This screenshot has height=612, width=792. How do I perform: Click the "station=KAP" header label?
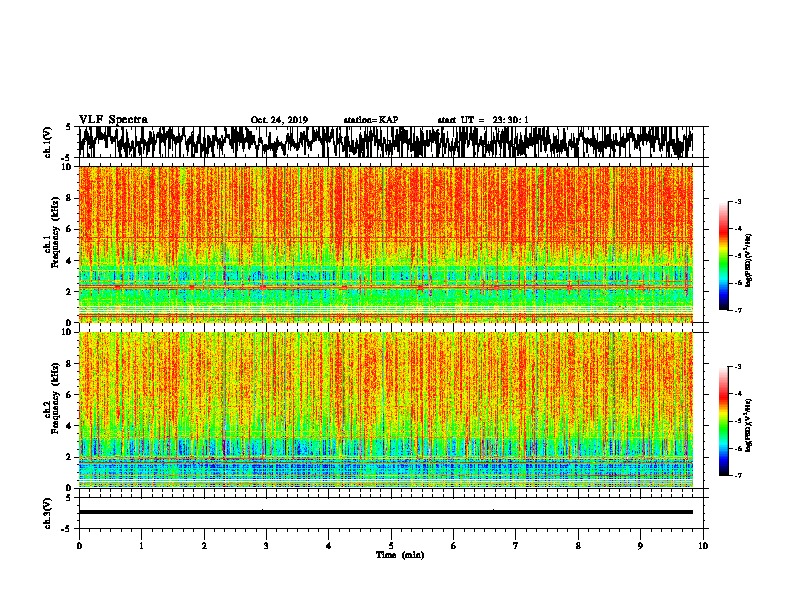[371, 120]
